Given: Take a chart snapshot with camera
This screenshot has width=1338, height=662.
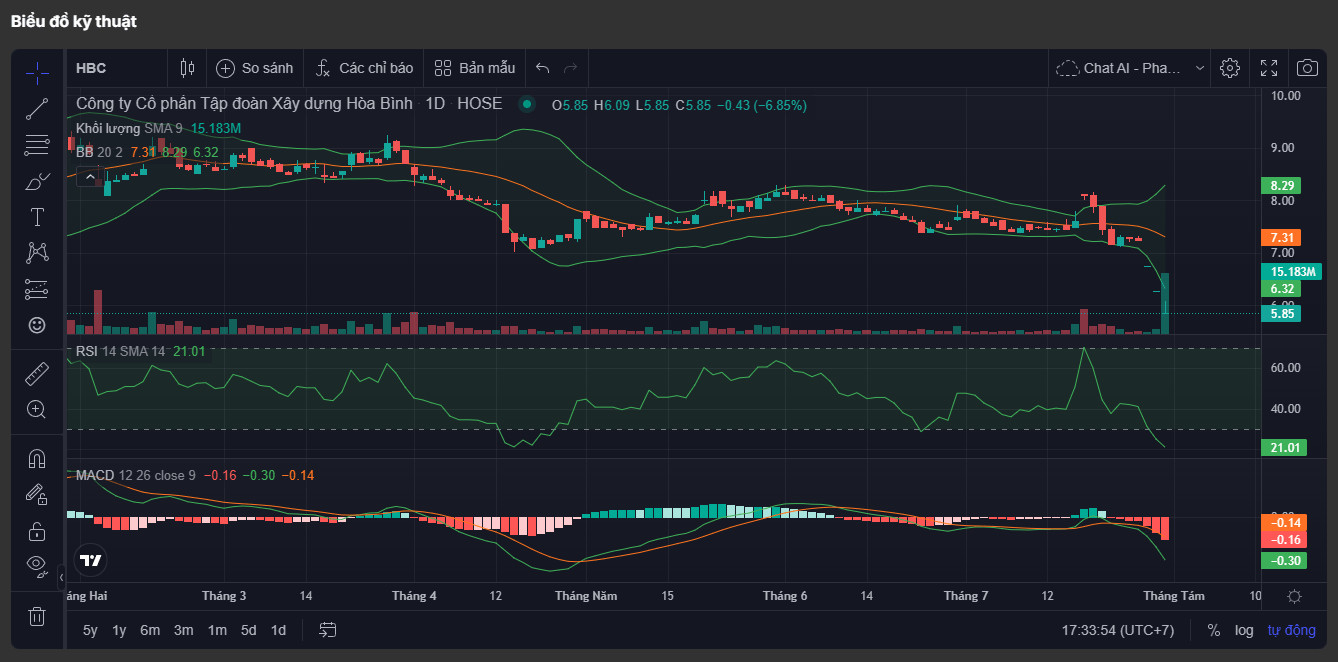Looking at the screenshot, I should 1307,68.
